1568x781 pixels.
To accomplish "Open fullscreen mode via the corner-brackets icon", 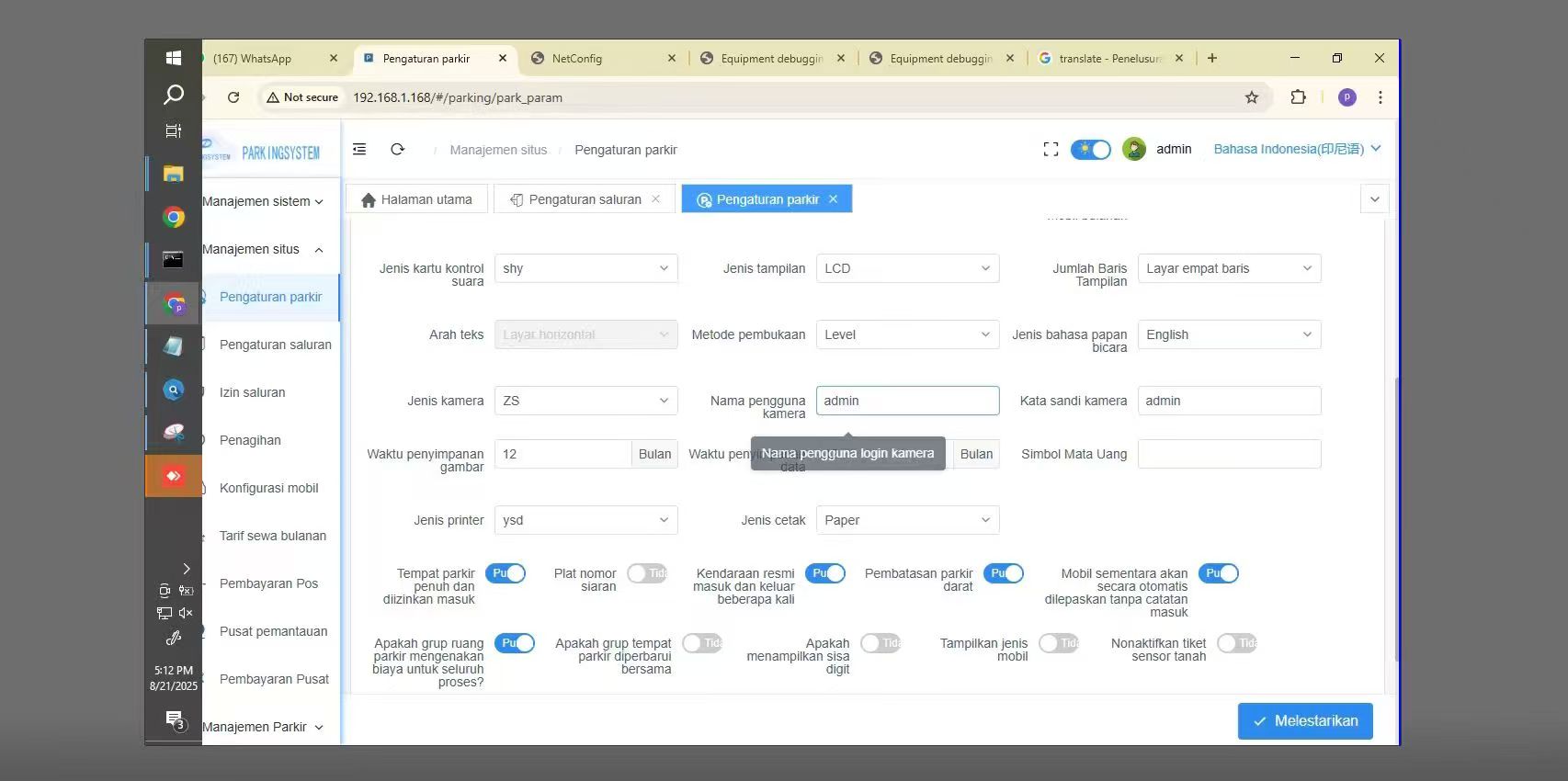I will pos(1051,149).
